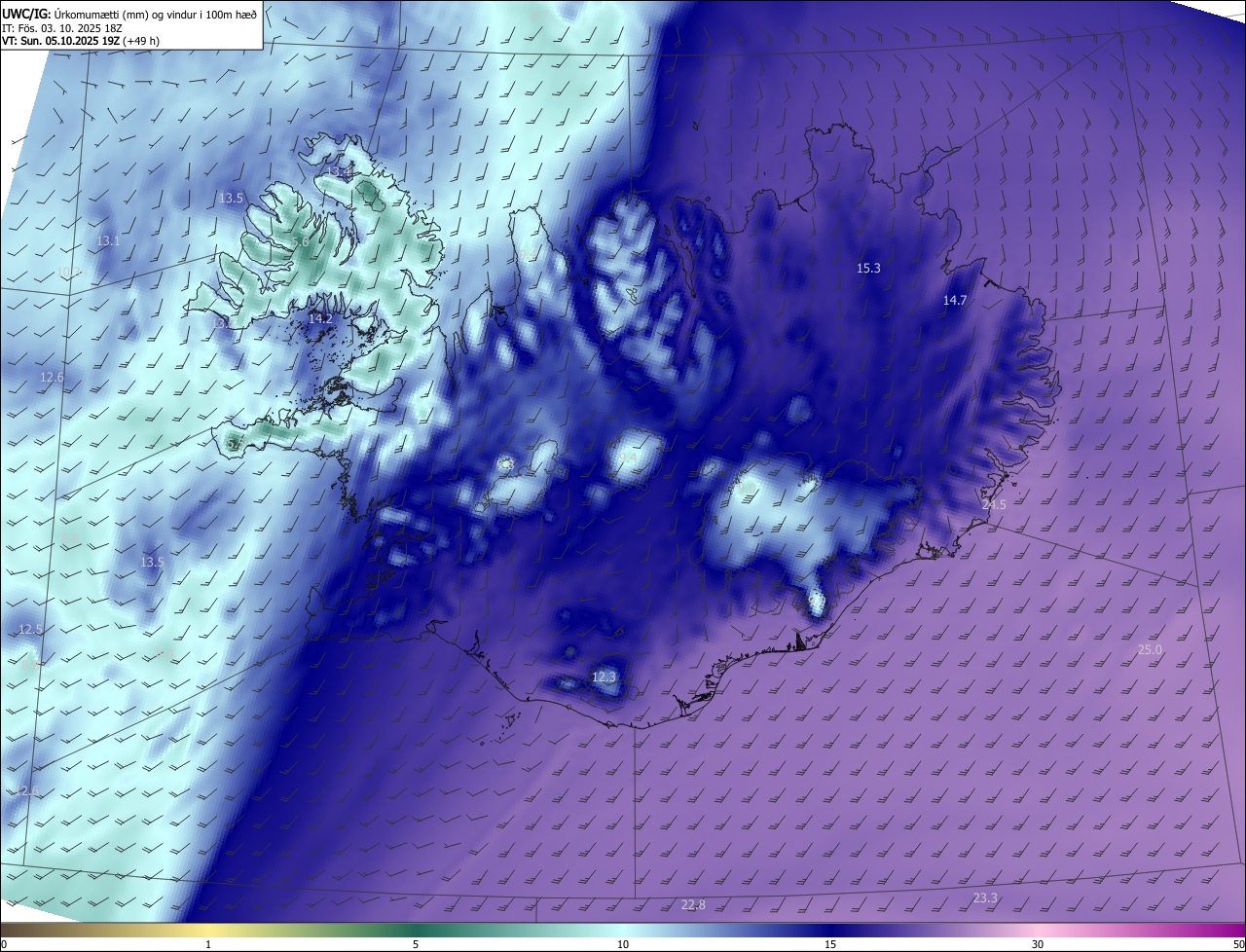Click the color scale tick label 50
This screenshot has height=952, width=1246.
[x=1238, y=944]
